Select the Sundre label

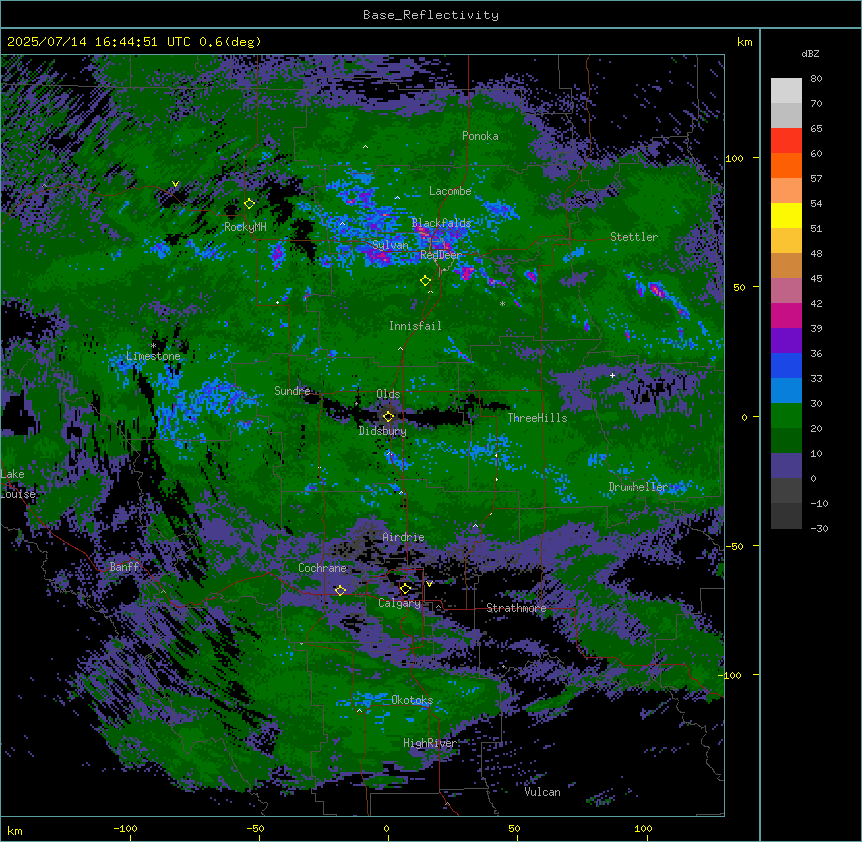click(292, 391)
